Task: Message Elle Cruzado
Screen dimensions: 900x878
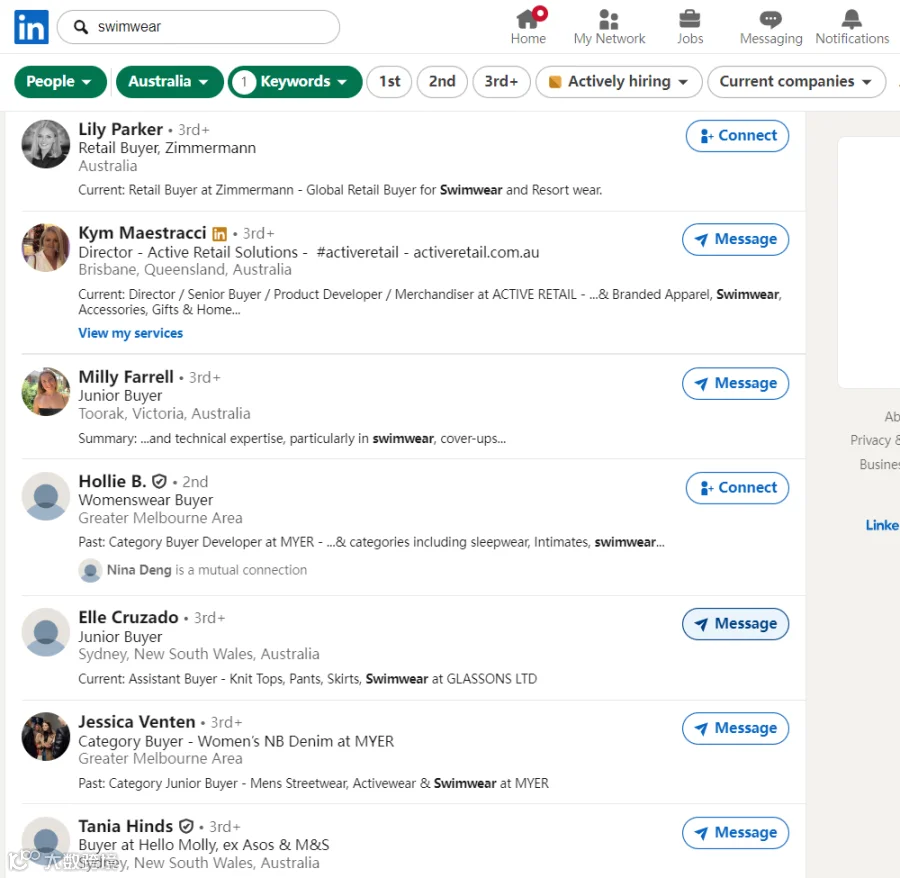Action: coord(735,624)
